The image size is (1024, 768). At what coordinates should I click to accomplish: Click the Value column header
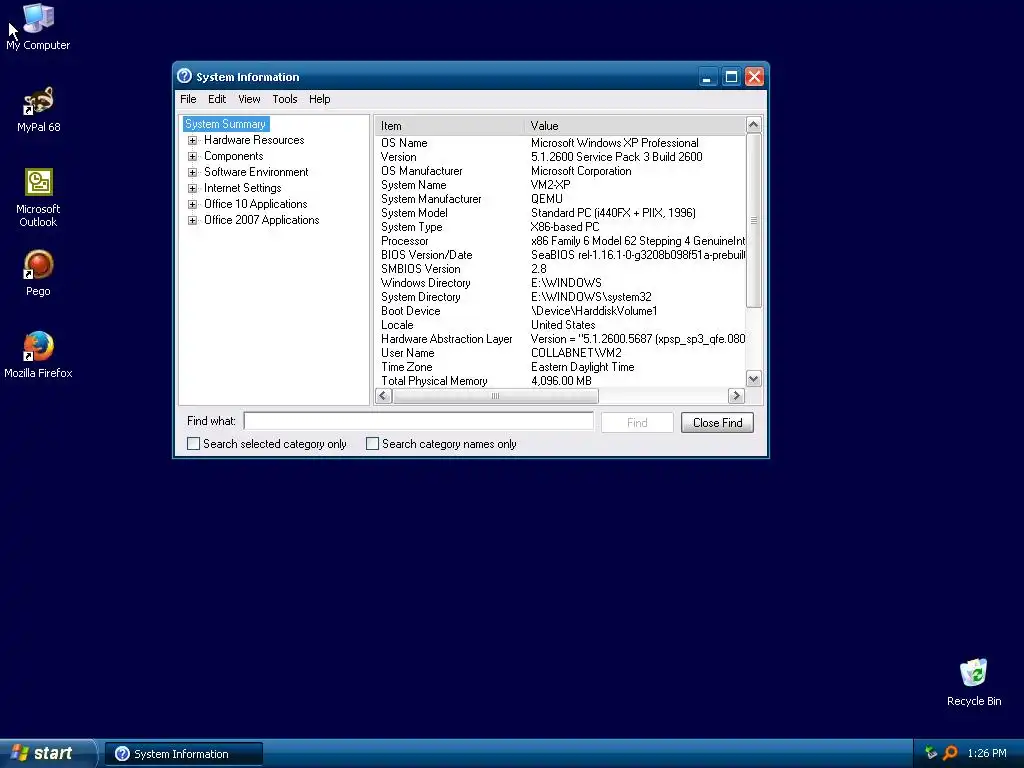tap(634, 125)
